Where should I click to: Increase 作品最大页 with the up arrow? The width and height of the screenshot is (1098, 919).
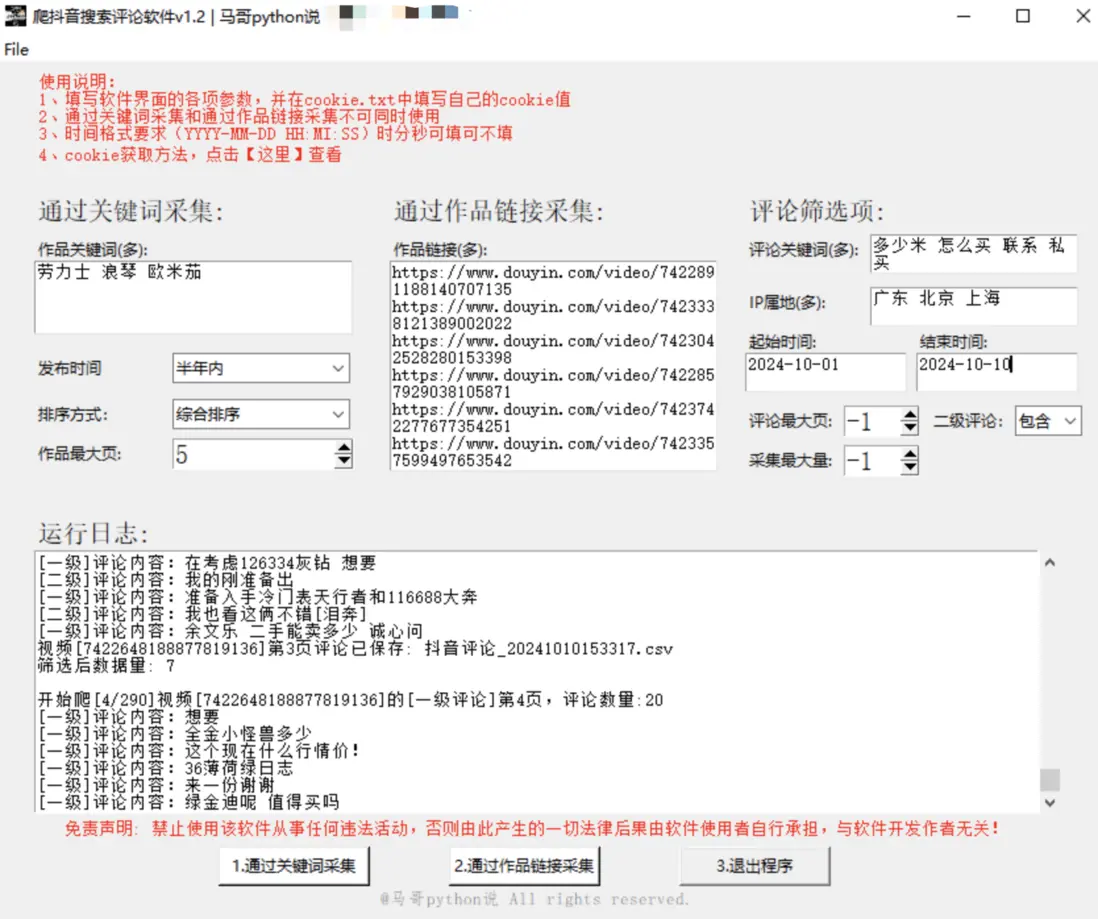click(x=343, y=448)
